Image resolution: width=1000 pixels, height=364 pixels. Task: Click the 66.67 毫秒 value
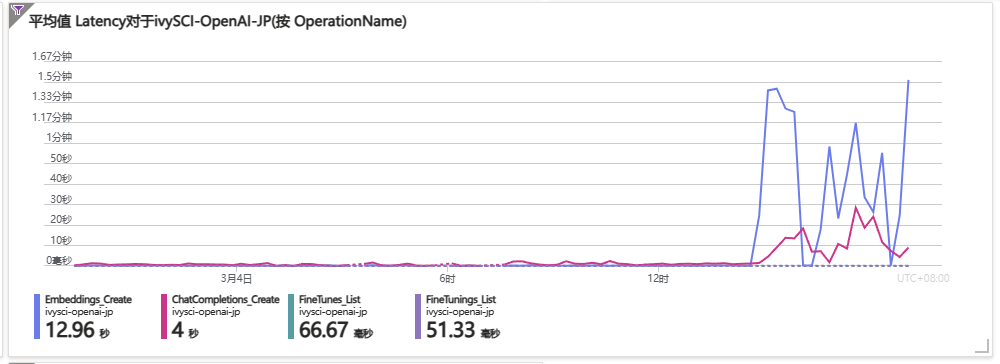coord(335,330)
